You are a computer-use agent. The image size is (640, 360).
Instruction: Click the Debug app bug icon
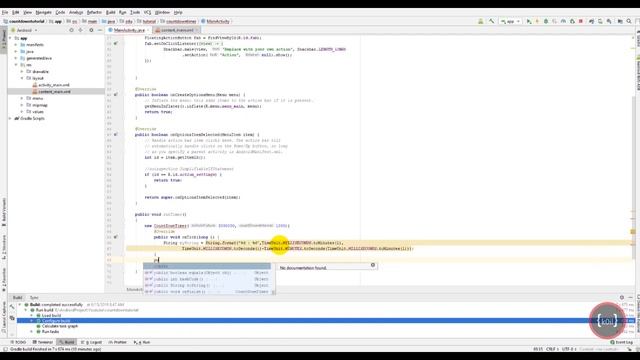(546, 21)
